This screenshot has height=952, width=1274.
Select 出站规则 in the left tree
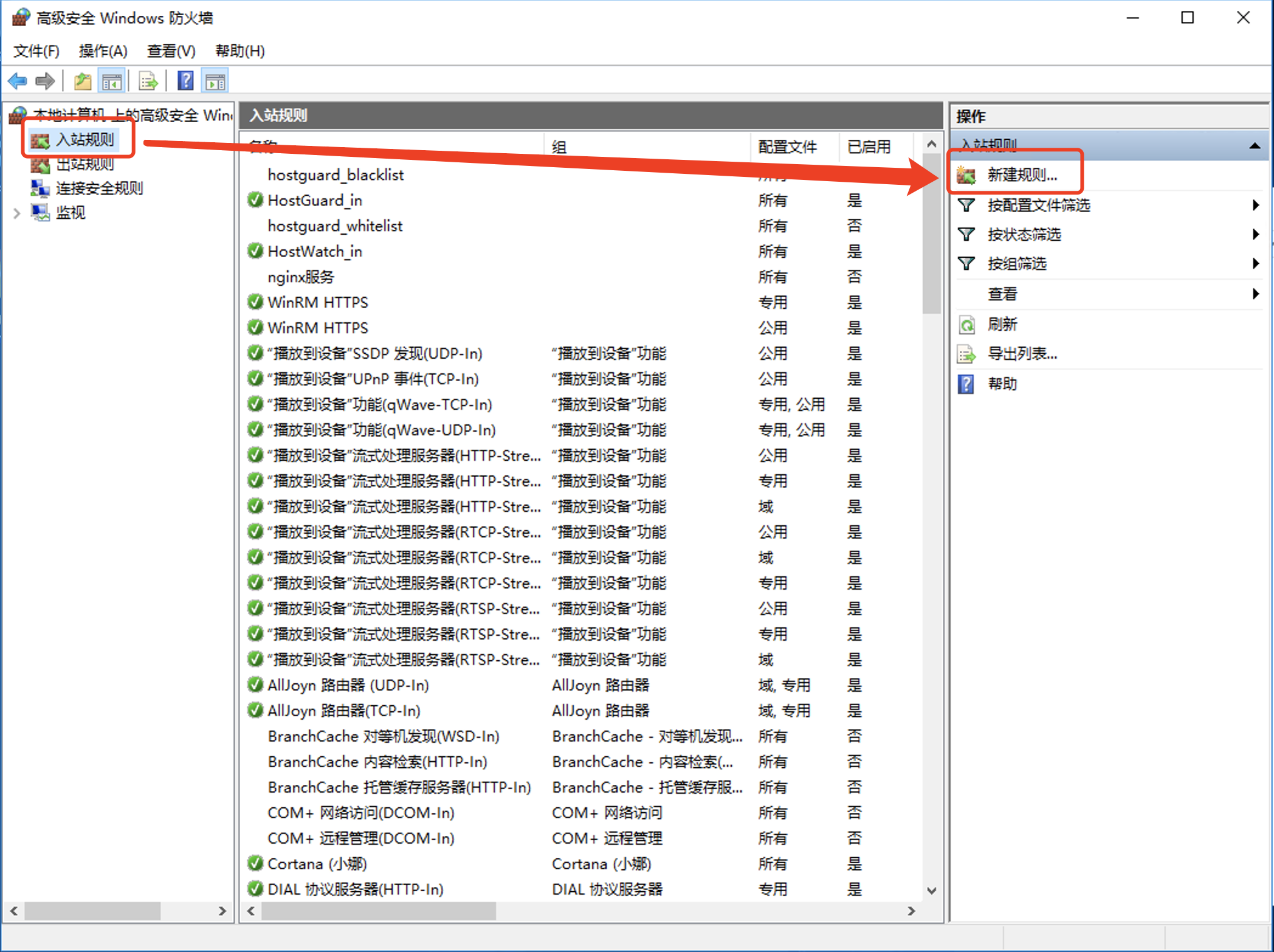(x=84, y=164)
